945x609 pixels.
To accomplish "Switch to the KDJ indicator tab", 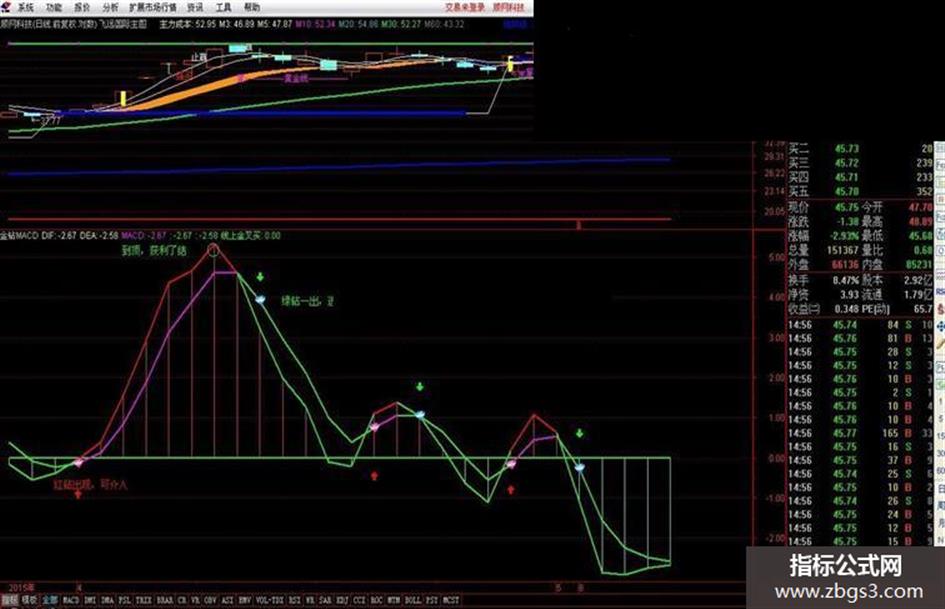I will (342, 600).
